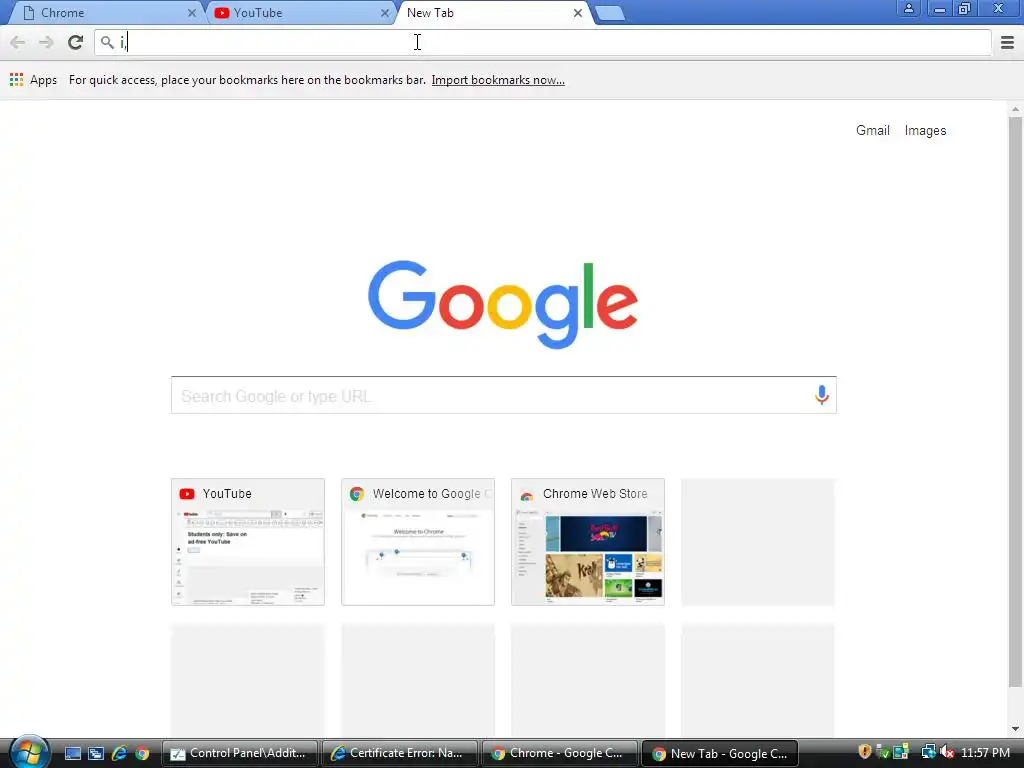The width and height of the screenshot is (1024, 768).
Task: Open a new tab with the tab button
Action: pyautogui.click(x=610, y=13)
